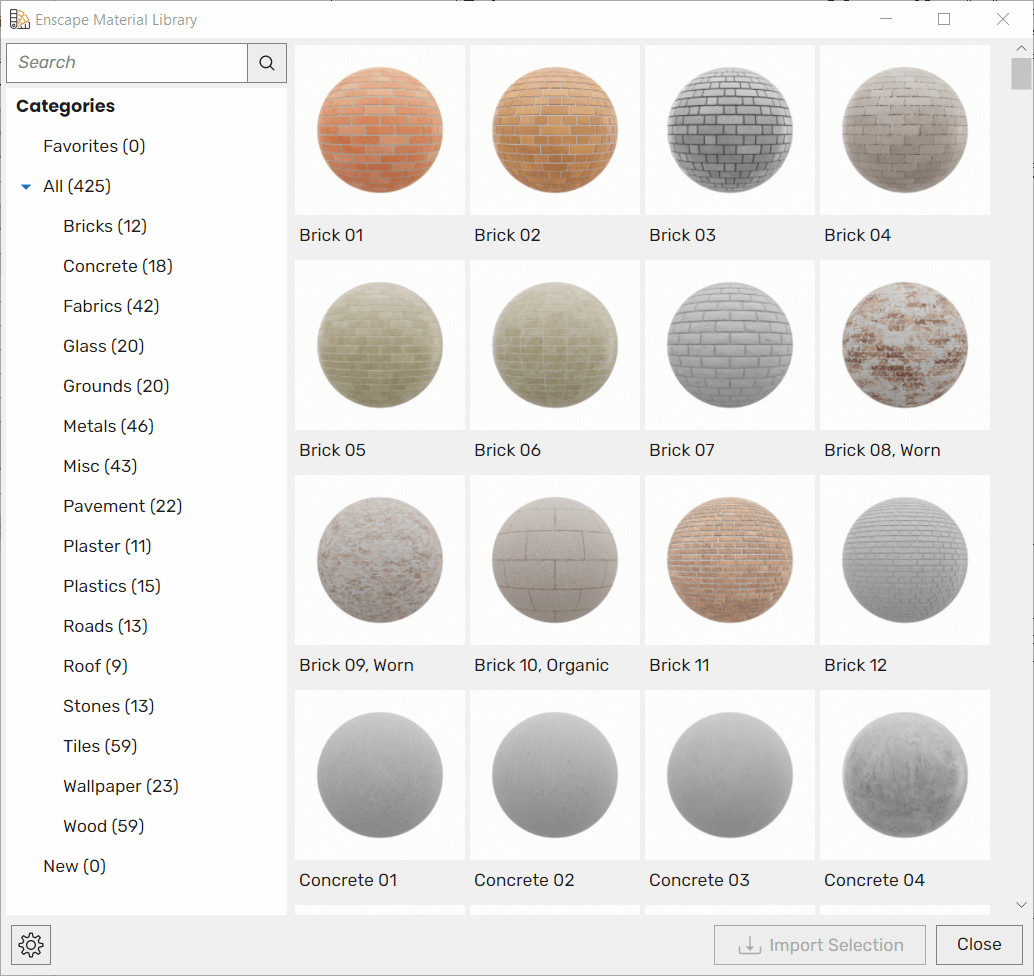Select the Brick 03 material thumbnail
This screenshot has width=1034, height=976.
click(x=730, y=130)
